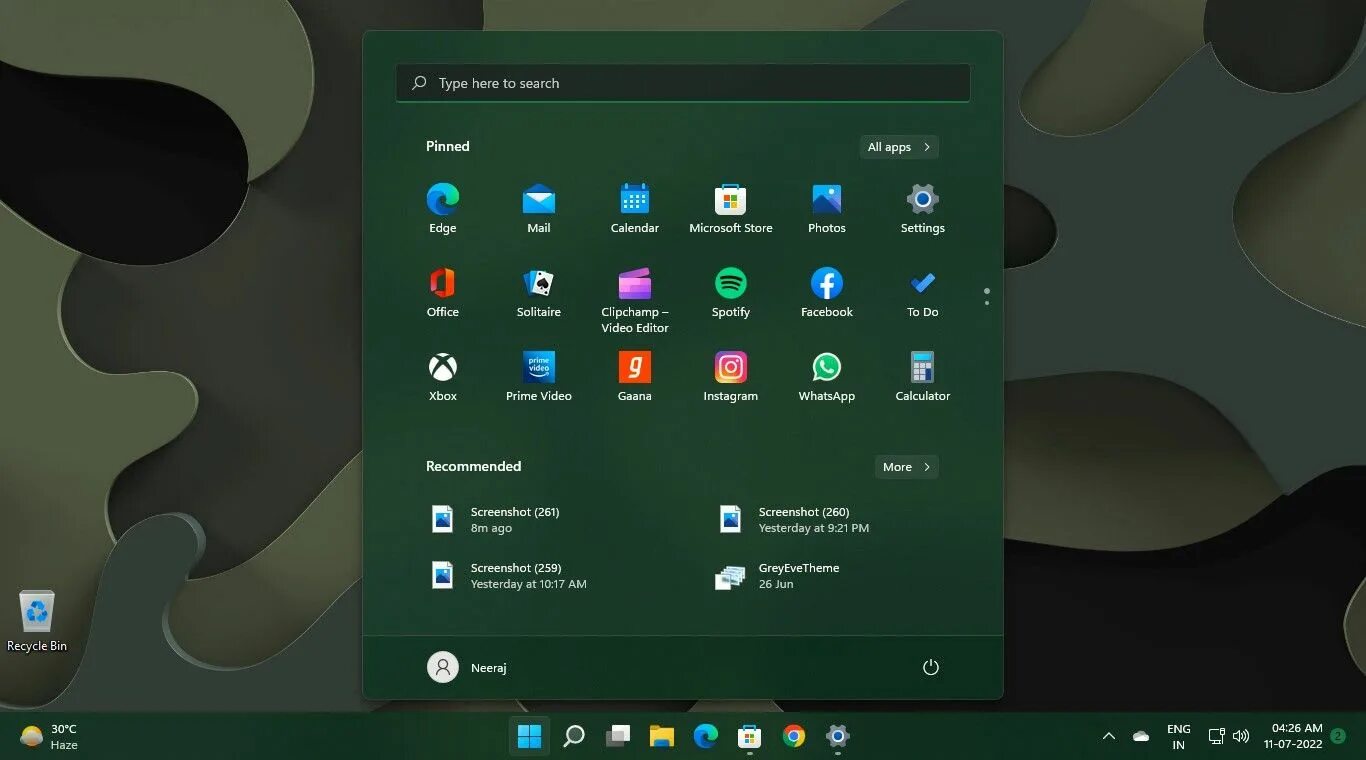The height and width of the screenshot is (760, 1366).
Task: Open the To Do app
Action: (x=923, y=292)
